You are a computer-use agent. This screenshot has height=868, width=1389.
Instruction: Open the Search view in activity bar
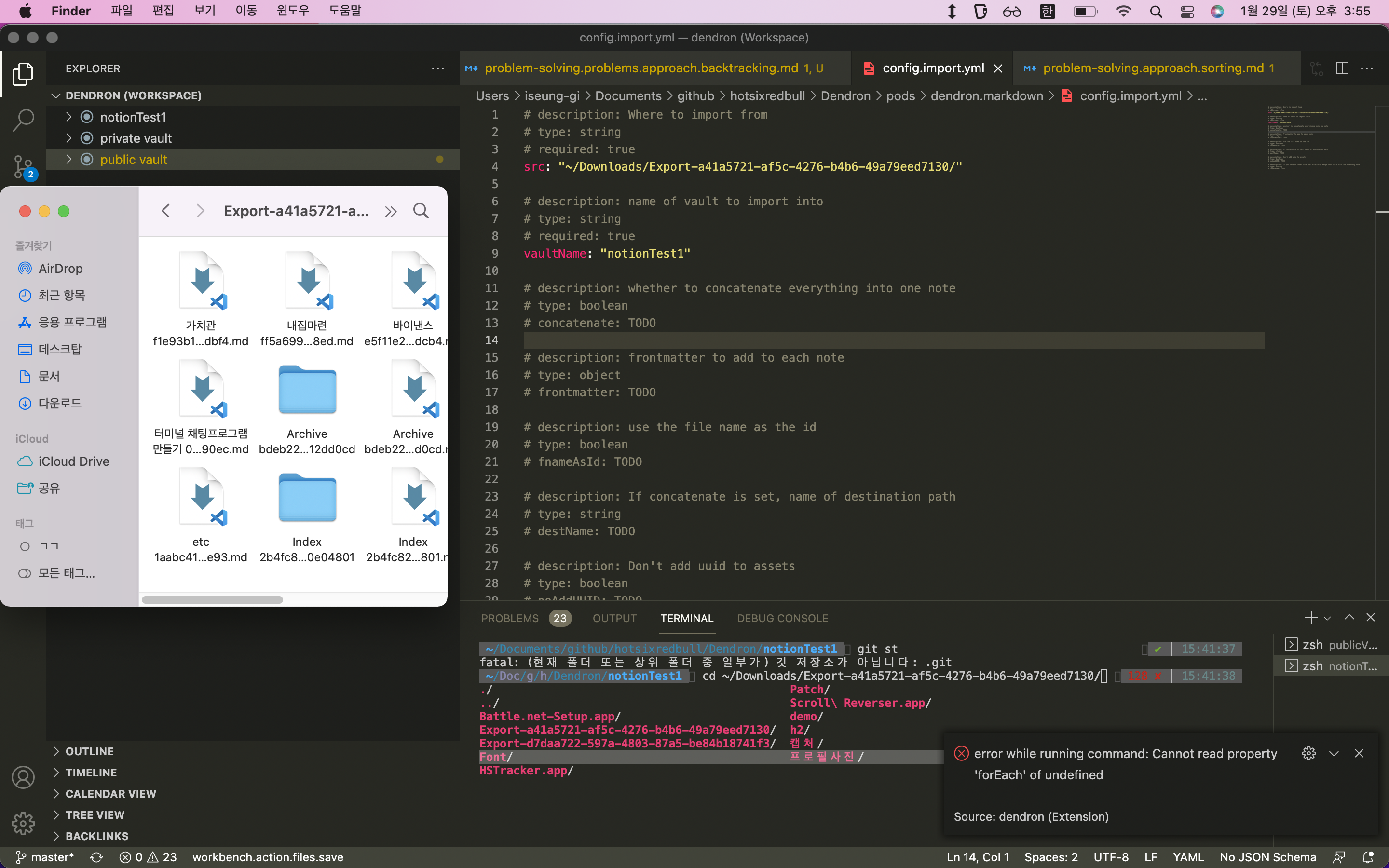tap(23, 120)
